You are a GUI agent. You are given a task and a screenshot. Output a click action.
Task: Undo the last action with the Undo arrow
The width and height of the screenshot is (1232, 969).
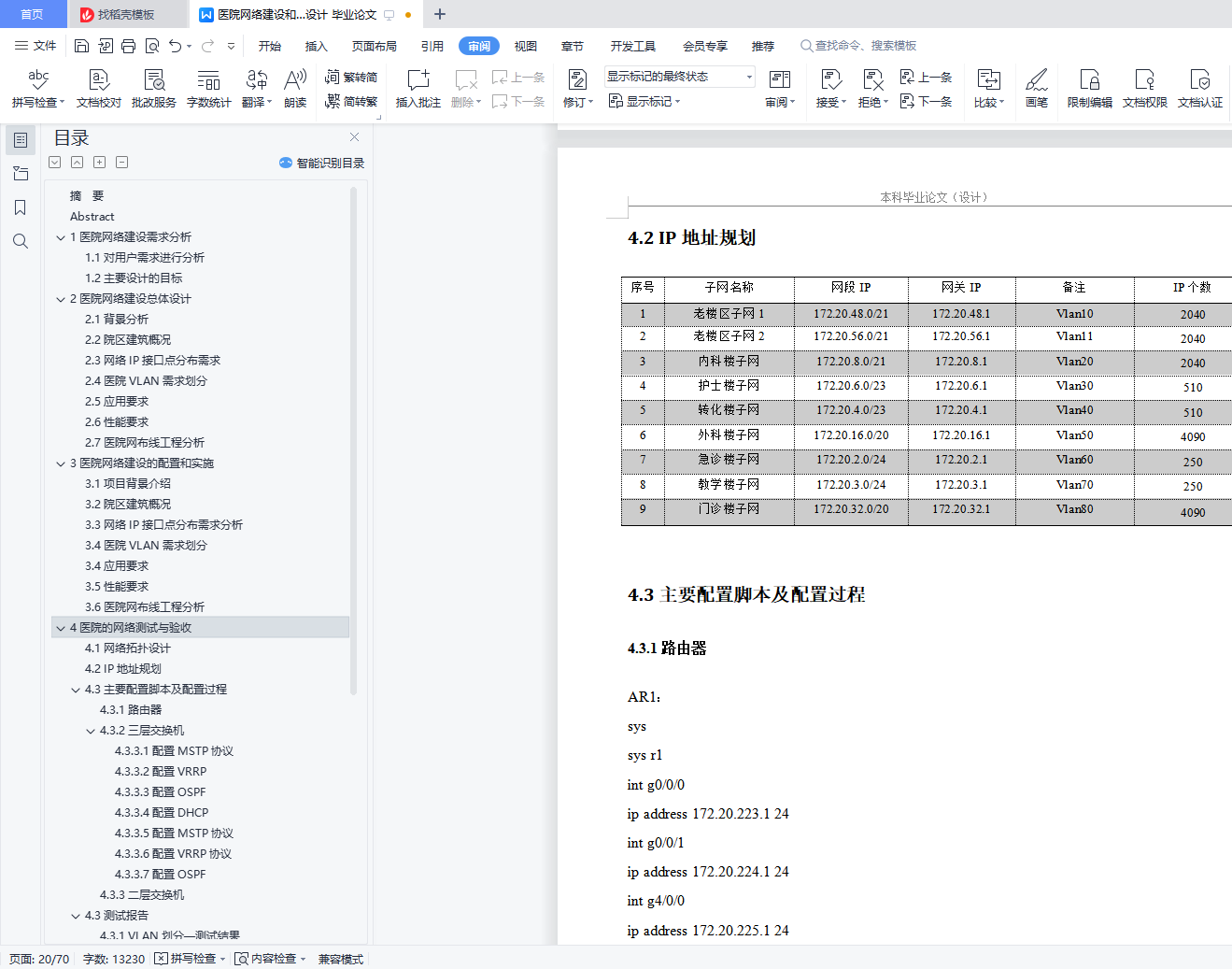click(x=175, y=46)
